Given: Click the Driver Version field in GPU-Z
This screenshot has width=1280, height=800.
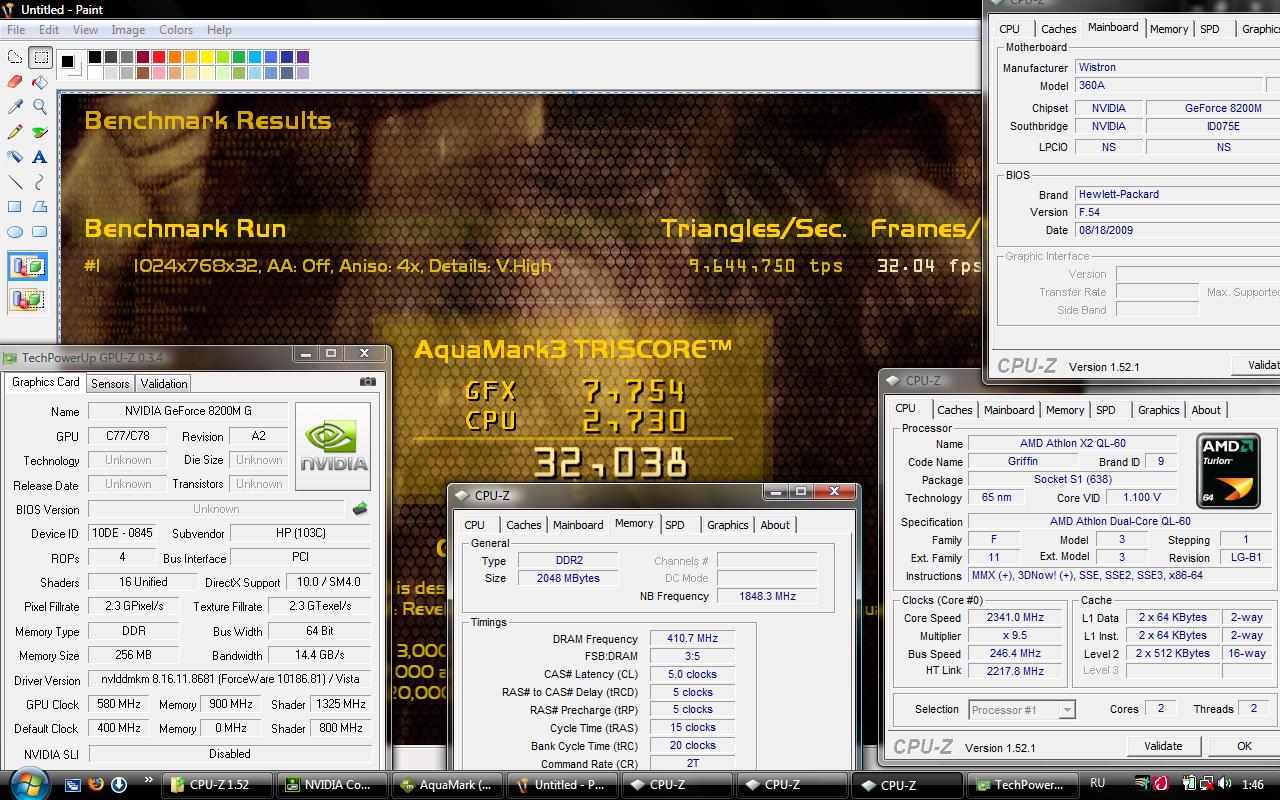Looking at the screenshot, I should [230, 679].
